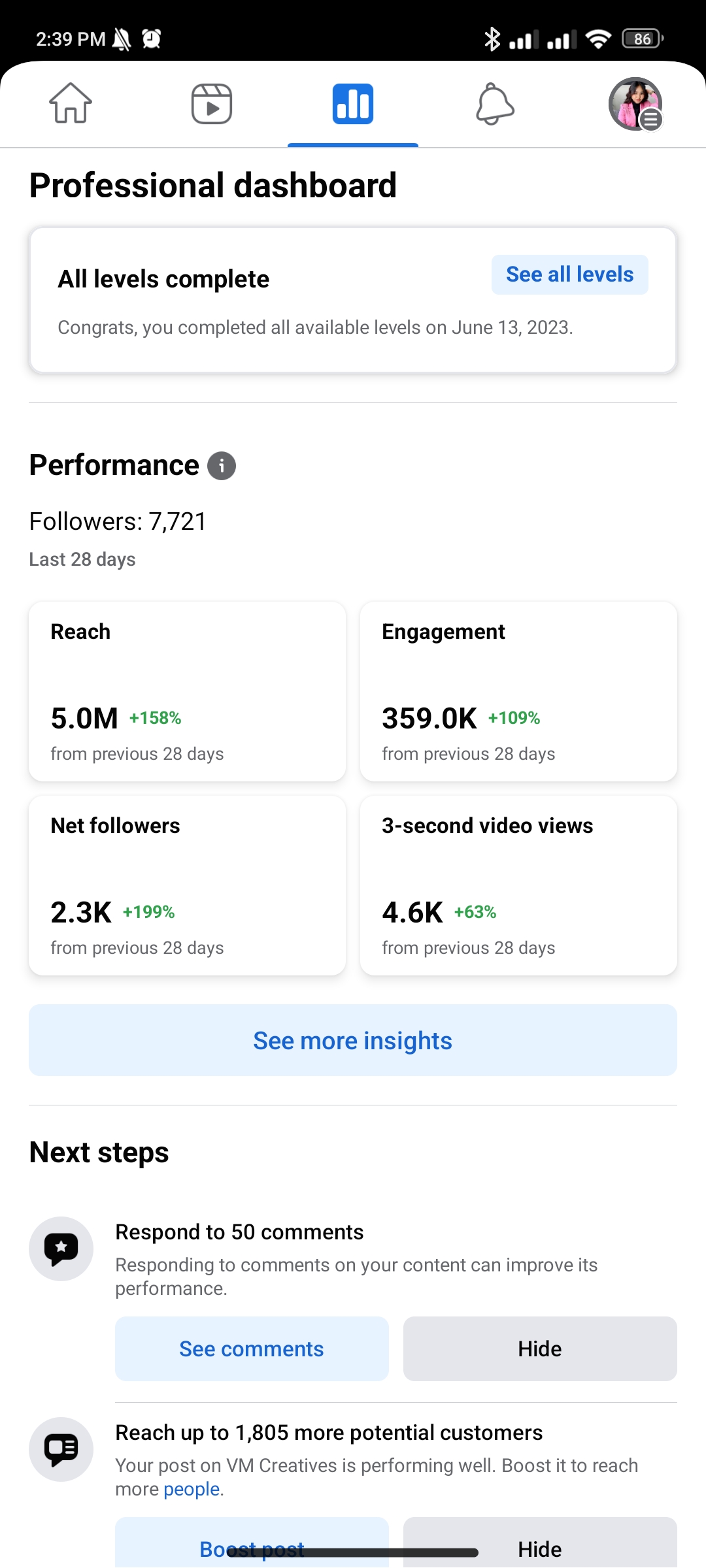Image resolution: width=706 pixels, height=1568 pixels.
Task: Open the Engagement metric card
Action: click(x=518, y=691)
